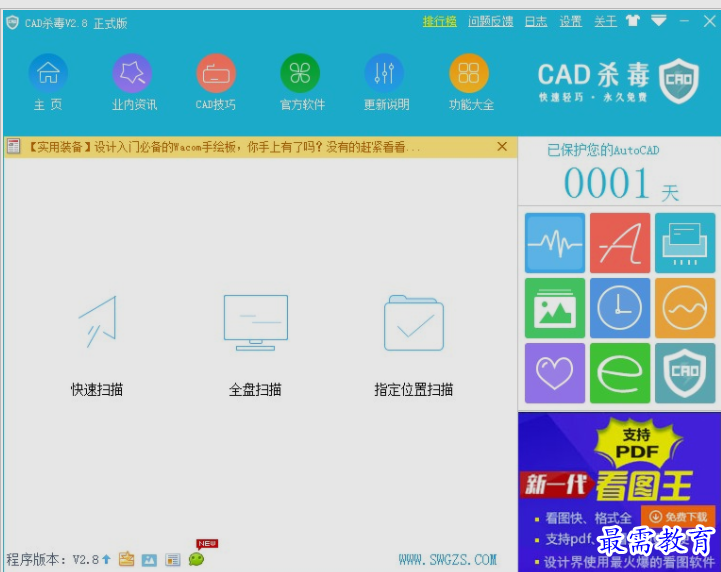Open the 设置 settings link
721x572 pixels.
(571, 22)
